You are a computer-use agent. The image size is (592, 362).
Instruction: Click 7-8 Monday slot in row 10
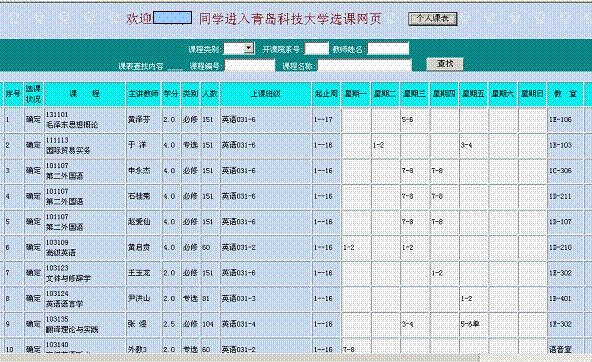point(348,350)
